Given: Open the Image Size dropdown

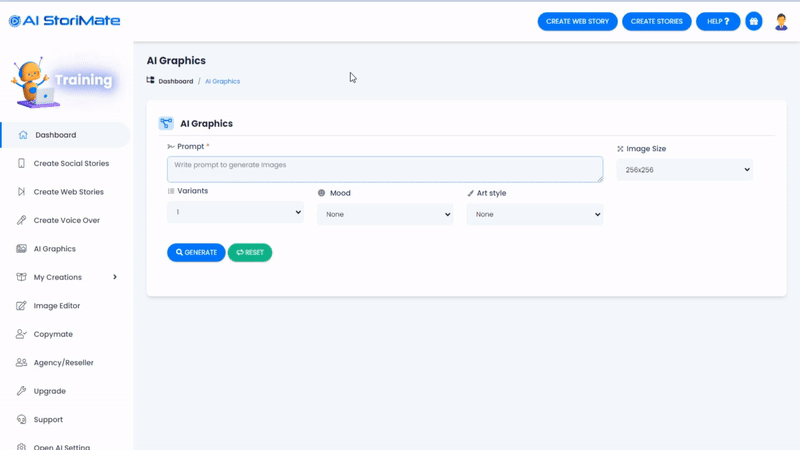Looking at the screenshot, I should pyautogui.click(x=684, y=170).
